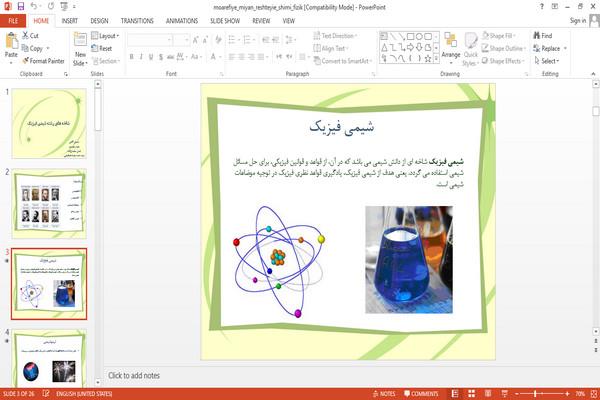Toggle Underline formatting
The width and height of the screenshot is (600, 400).
pyautogui.click(x=151, y=57)
